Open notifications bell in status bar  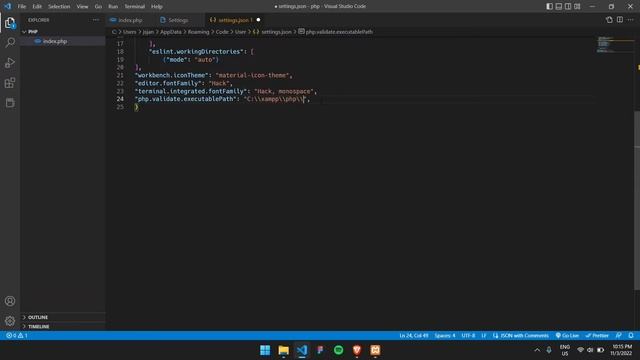point(631,336)
